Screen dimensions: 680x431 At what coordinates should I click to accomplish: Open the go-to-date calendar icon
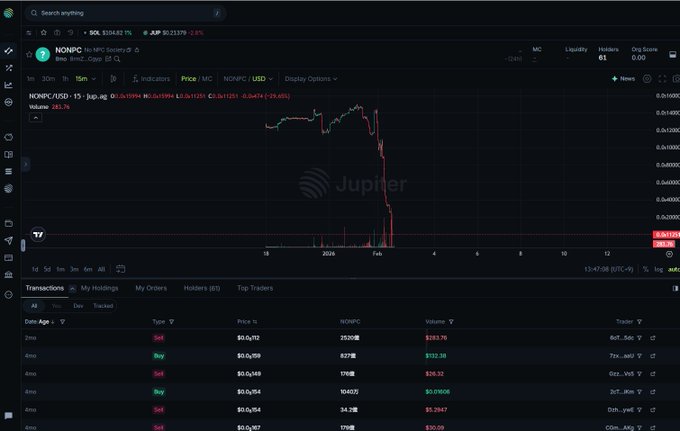121,269
